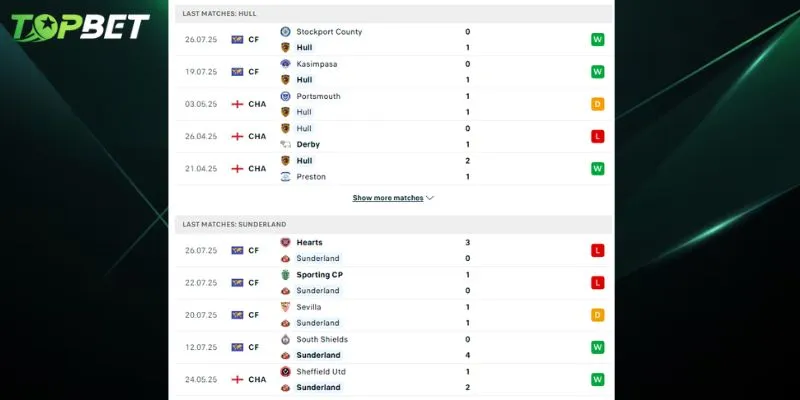The height and width of the screenshot is (400, 800).
Task: Click the orange D badge for Portsmouth match
Action: 597,104
